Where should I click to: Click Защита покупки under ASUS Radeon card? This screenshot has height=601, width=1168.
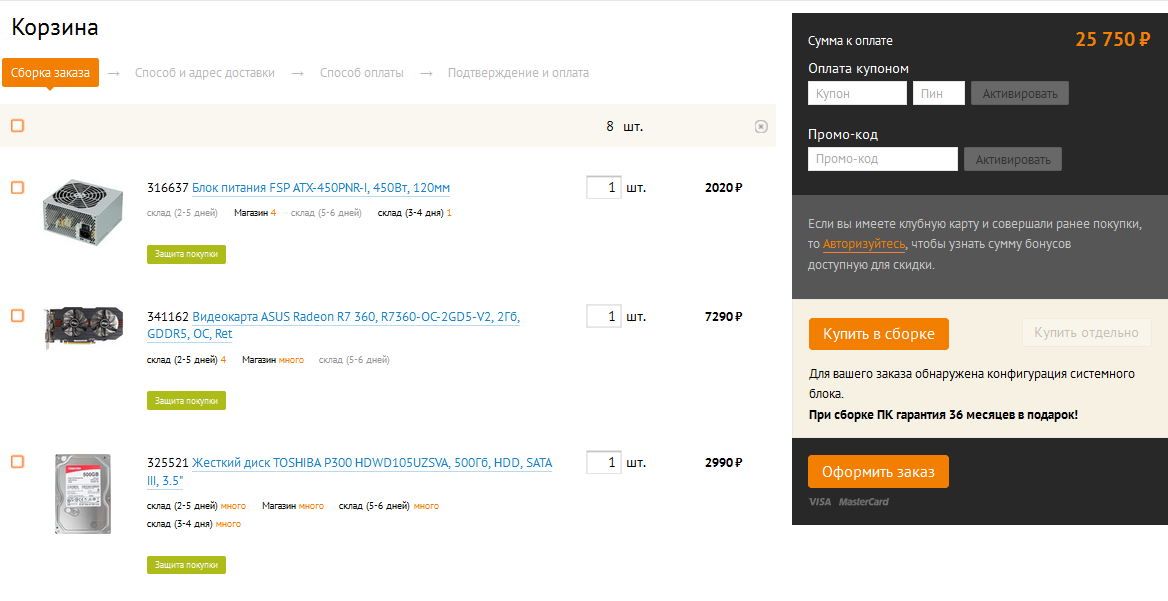(186, 401)
